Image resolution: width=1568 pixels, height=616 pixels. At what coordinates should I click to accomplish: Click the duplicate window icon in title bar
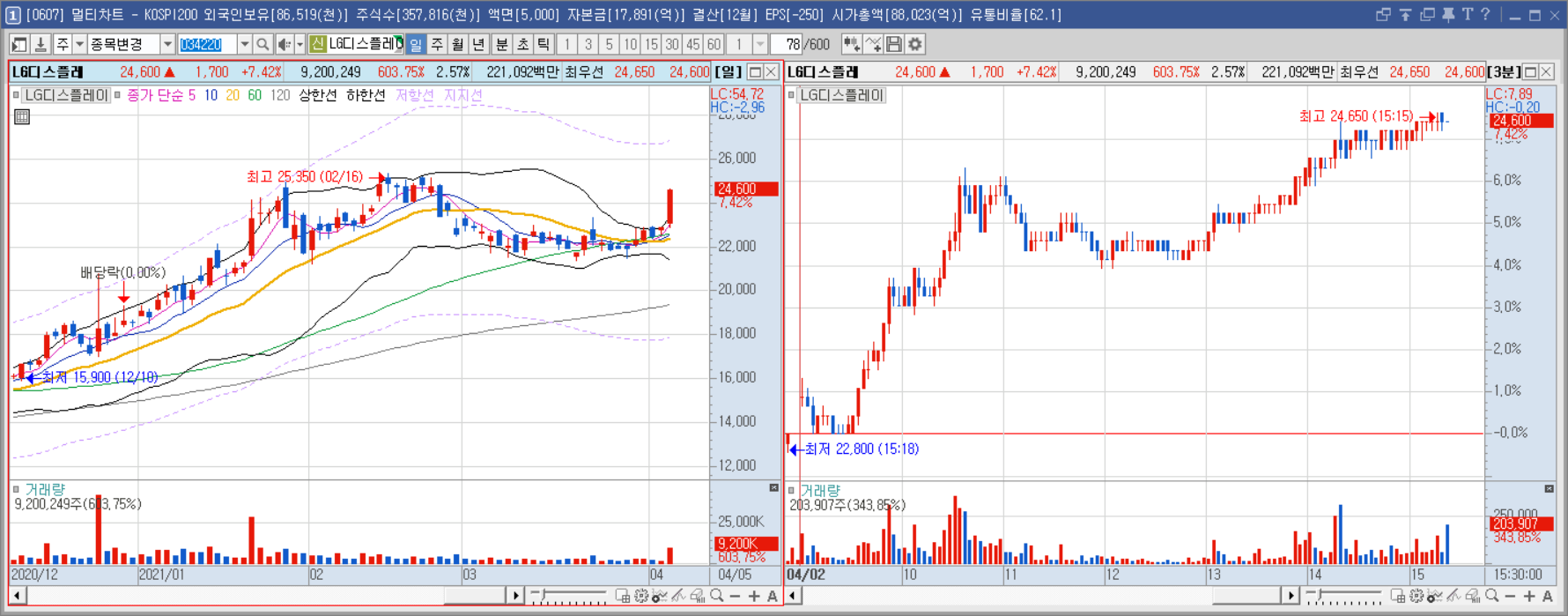pyautogui.click(x=1427, y=14)
